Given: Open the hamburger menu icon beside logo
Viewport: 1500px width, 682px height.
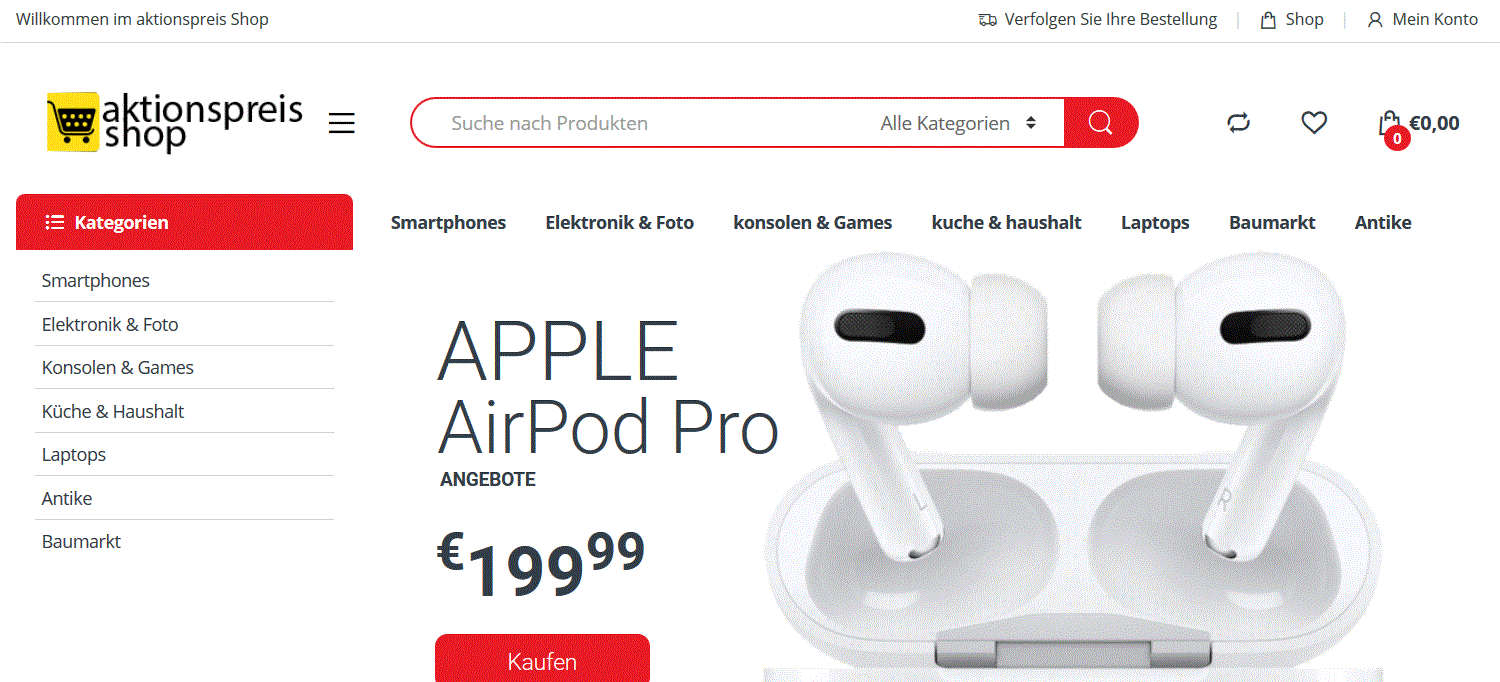Looking at the screenshot, I should pyautogui.click(x=342, y=123).
